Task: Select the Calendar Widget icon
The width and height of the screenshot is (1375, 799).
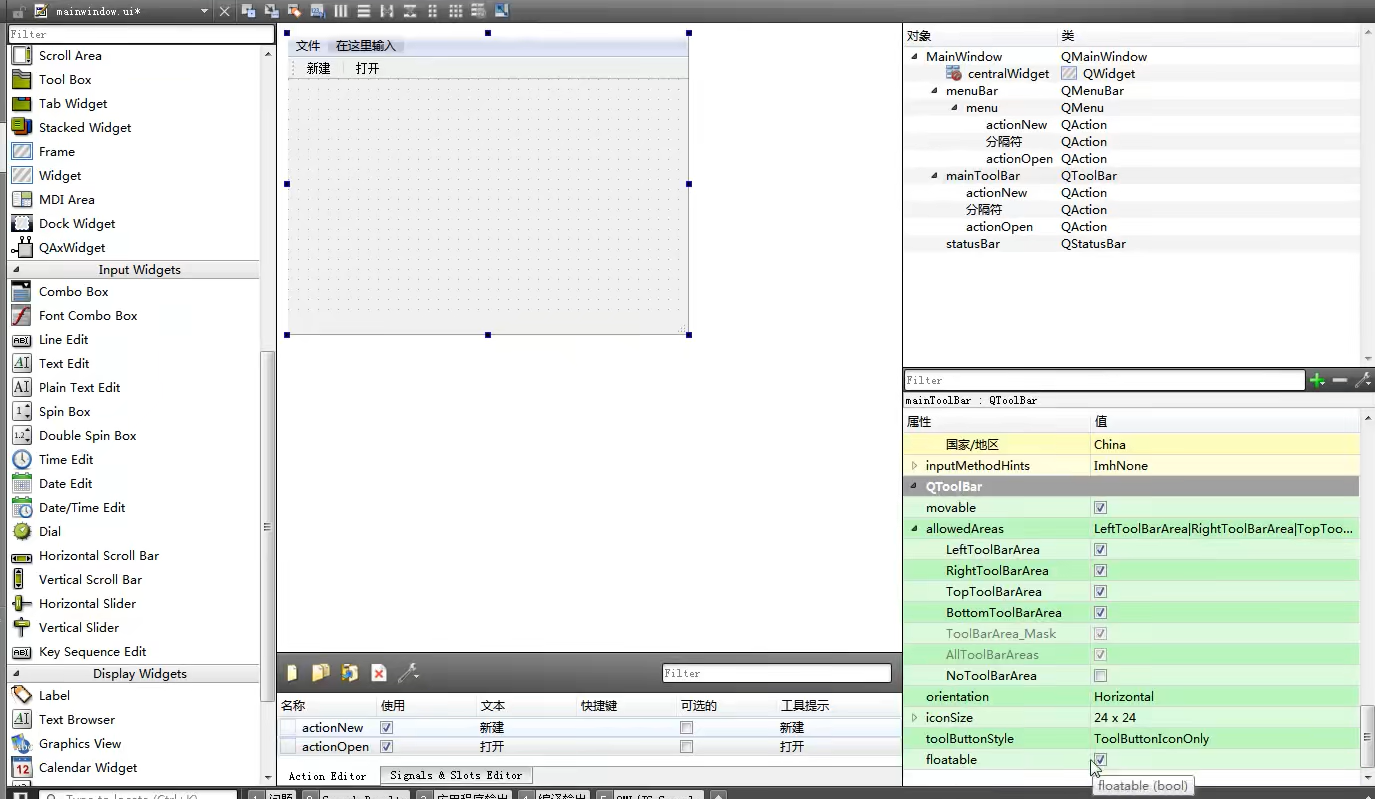Action: [x=22, y=767]
